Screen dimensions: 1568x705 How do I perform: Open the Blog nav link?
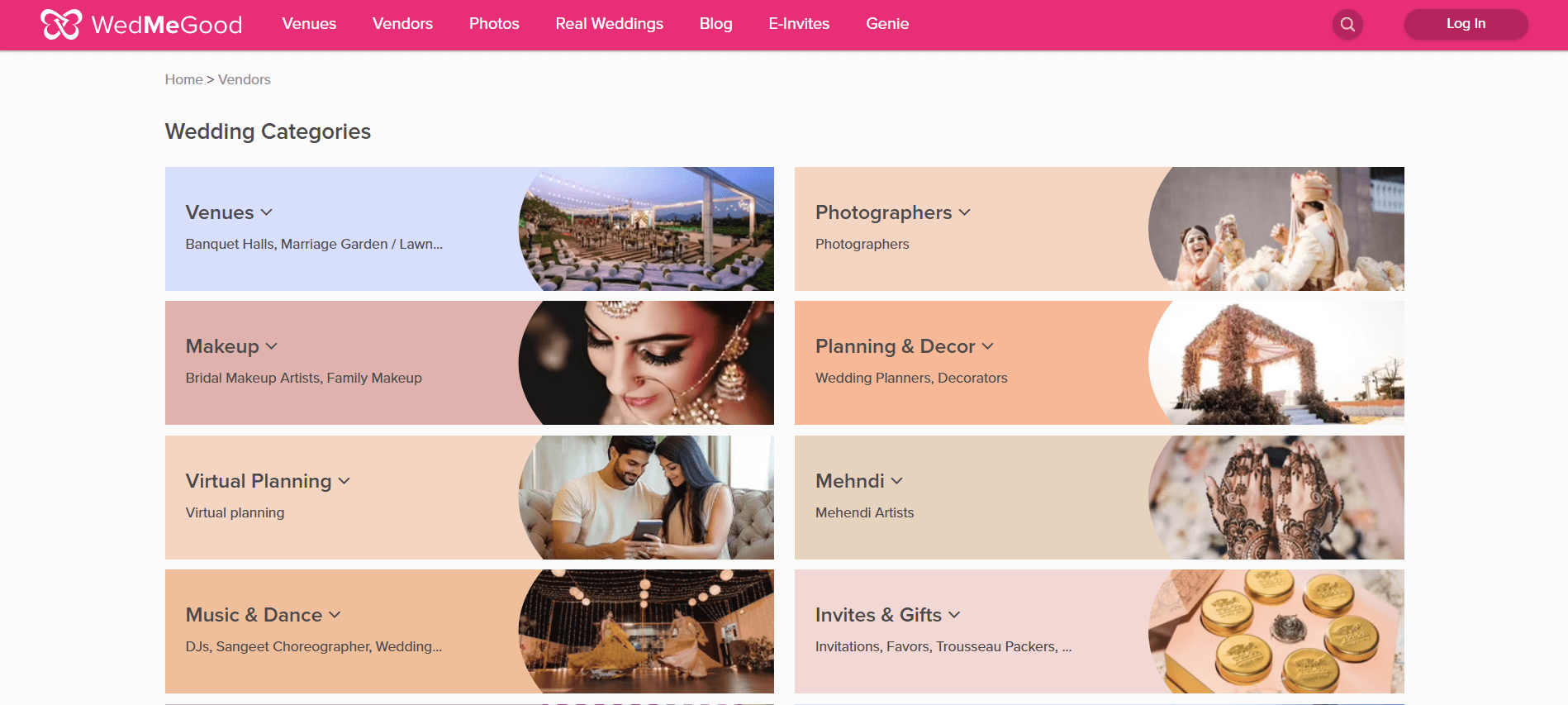click(x=715, y=24)
